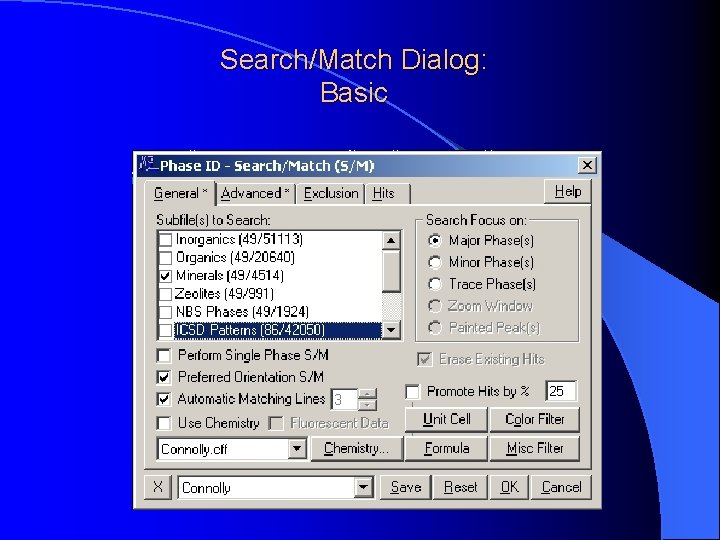Screen dimensions: 720x540
Task: Click subfile list scroll down arrow
Action: pos(391,330)
